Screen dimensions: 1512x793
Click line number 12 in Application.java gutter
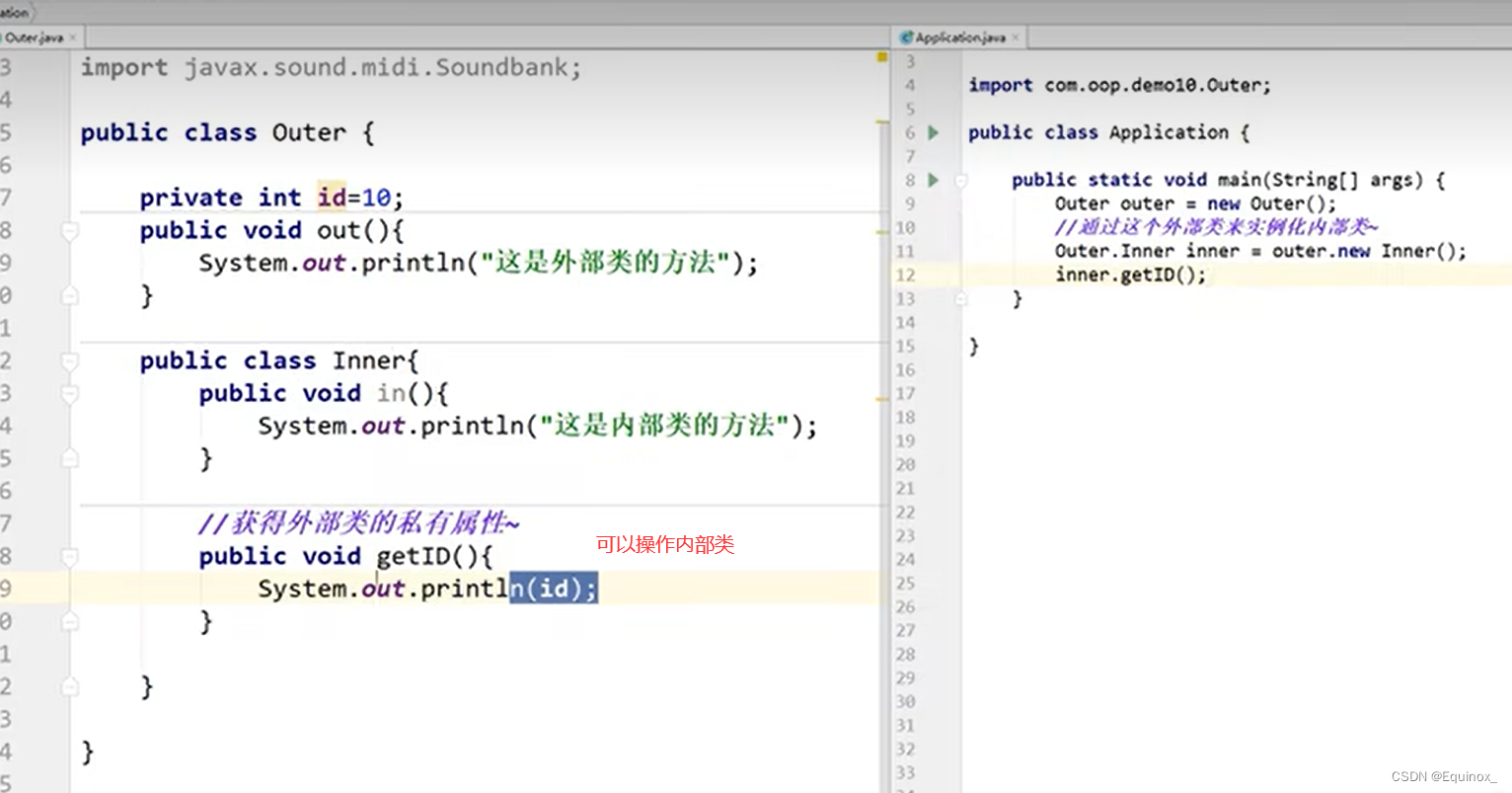[x=905, y=275]
